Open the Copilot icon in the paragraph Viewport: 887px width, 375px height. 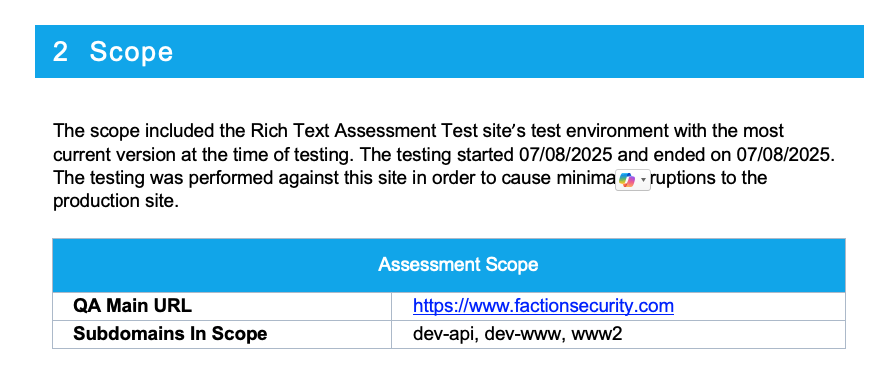tap(627, 180)
